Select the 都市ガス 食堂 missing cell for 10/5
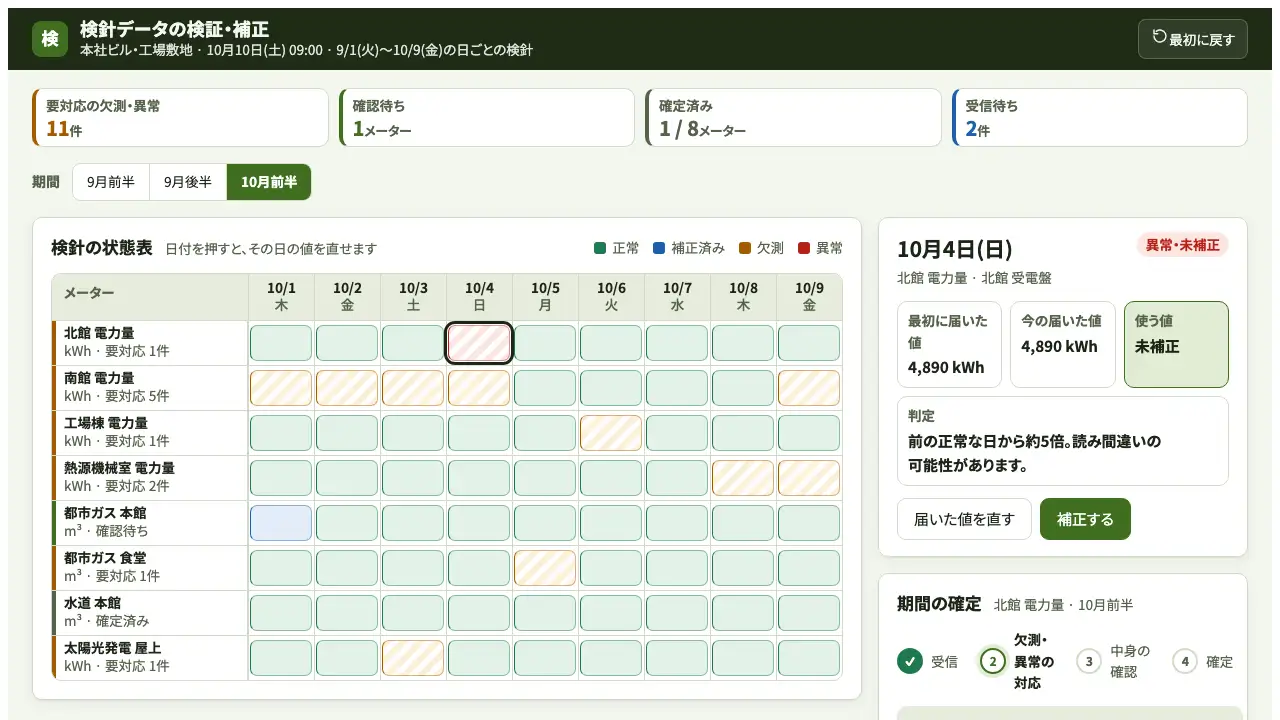Image resolution: width=1280 pixels, height=720 pixels. tap(545, 568)
